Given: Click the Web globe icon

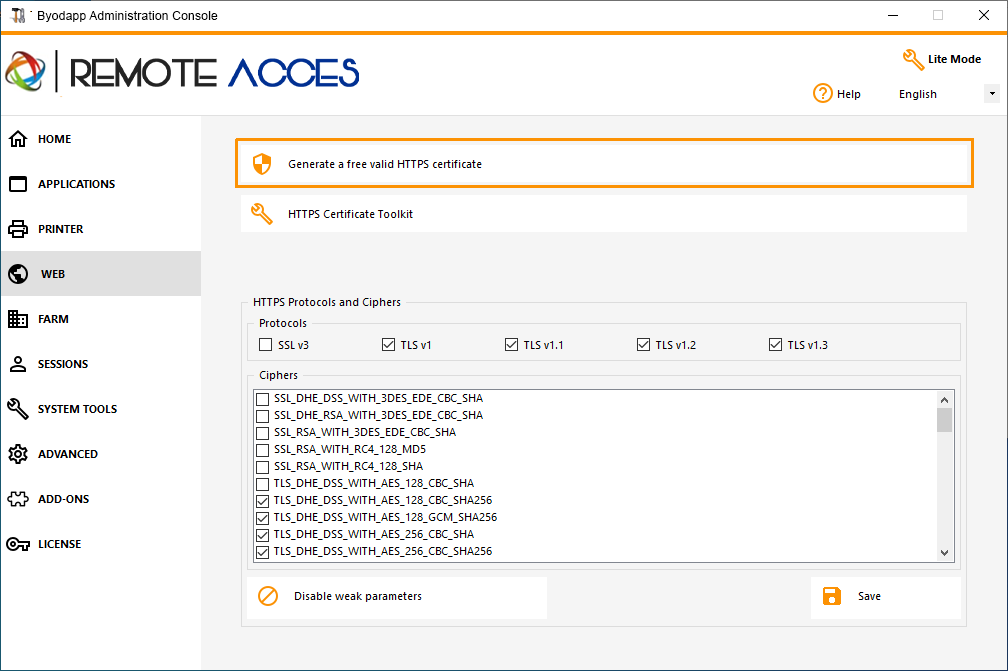Looking at the screenshot, I should [18, 274].
